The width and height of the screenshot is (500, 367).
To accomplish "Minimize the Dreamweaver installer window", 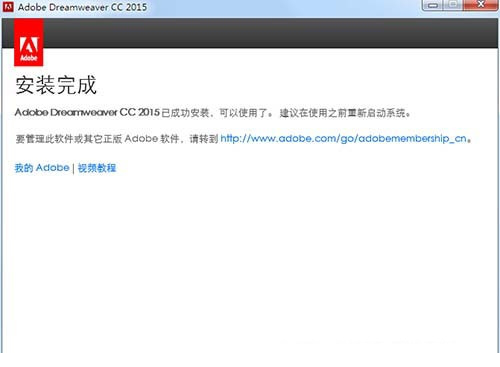I will 433,5.
